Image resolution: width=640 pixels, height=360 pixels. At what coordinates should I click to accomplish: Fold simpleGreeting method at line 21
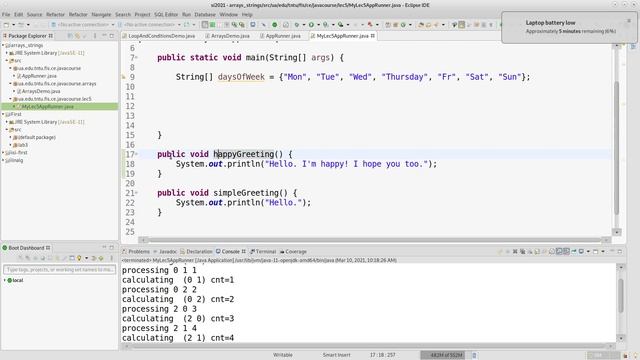point(137,193)
